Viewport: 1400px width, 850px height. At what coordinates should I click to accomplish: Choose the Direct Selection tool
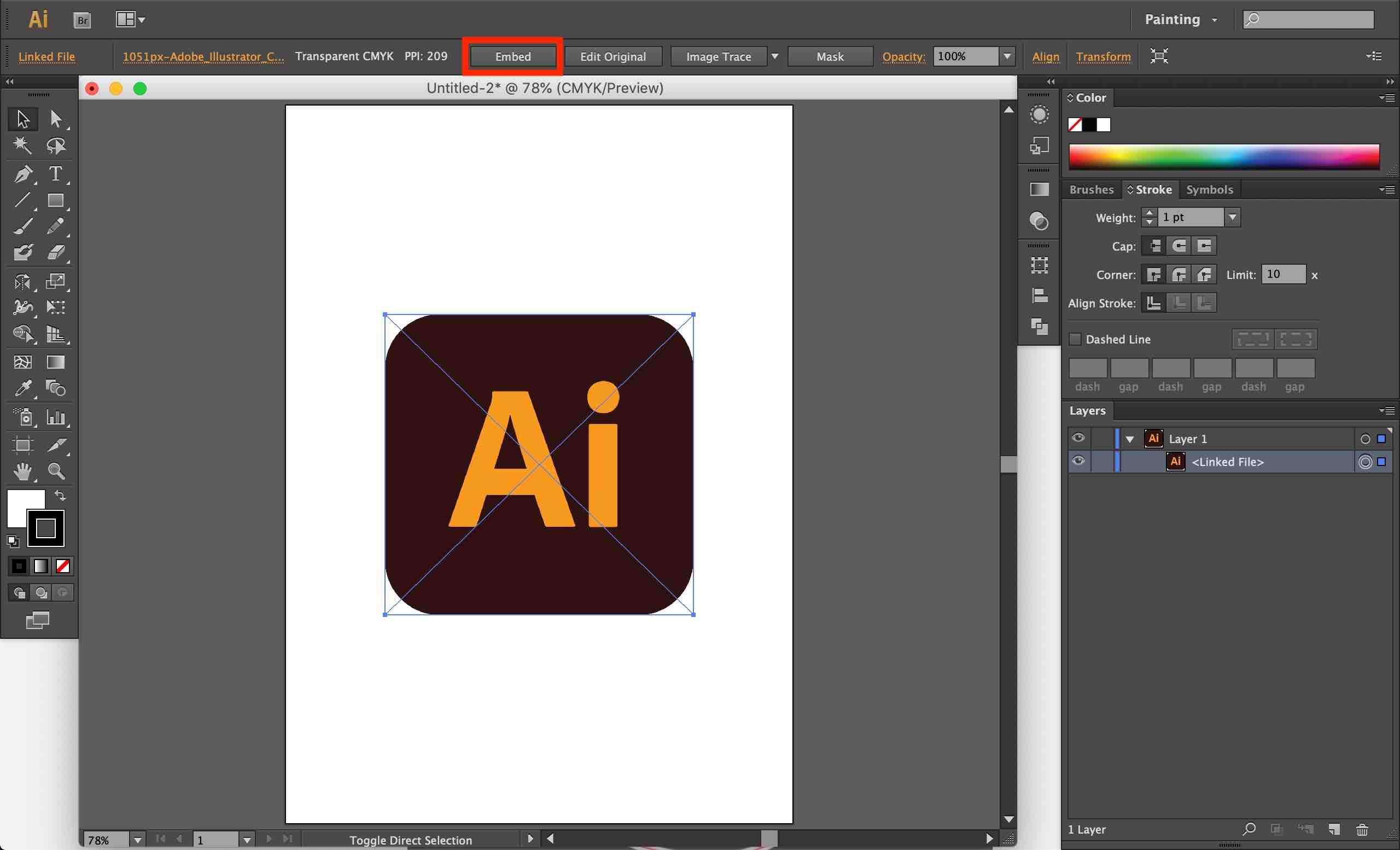point(55,119)
